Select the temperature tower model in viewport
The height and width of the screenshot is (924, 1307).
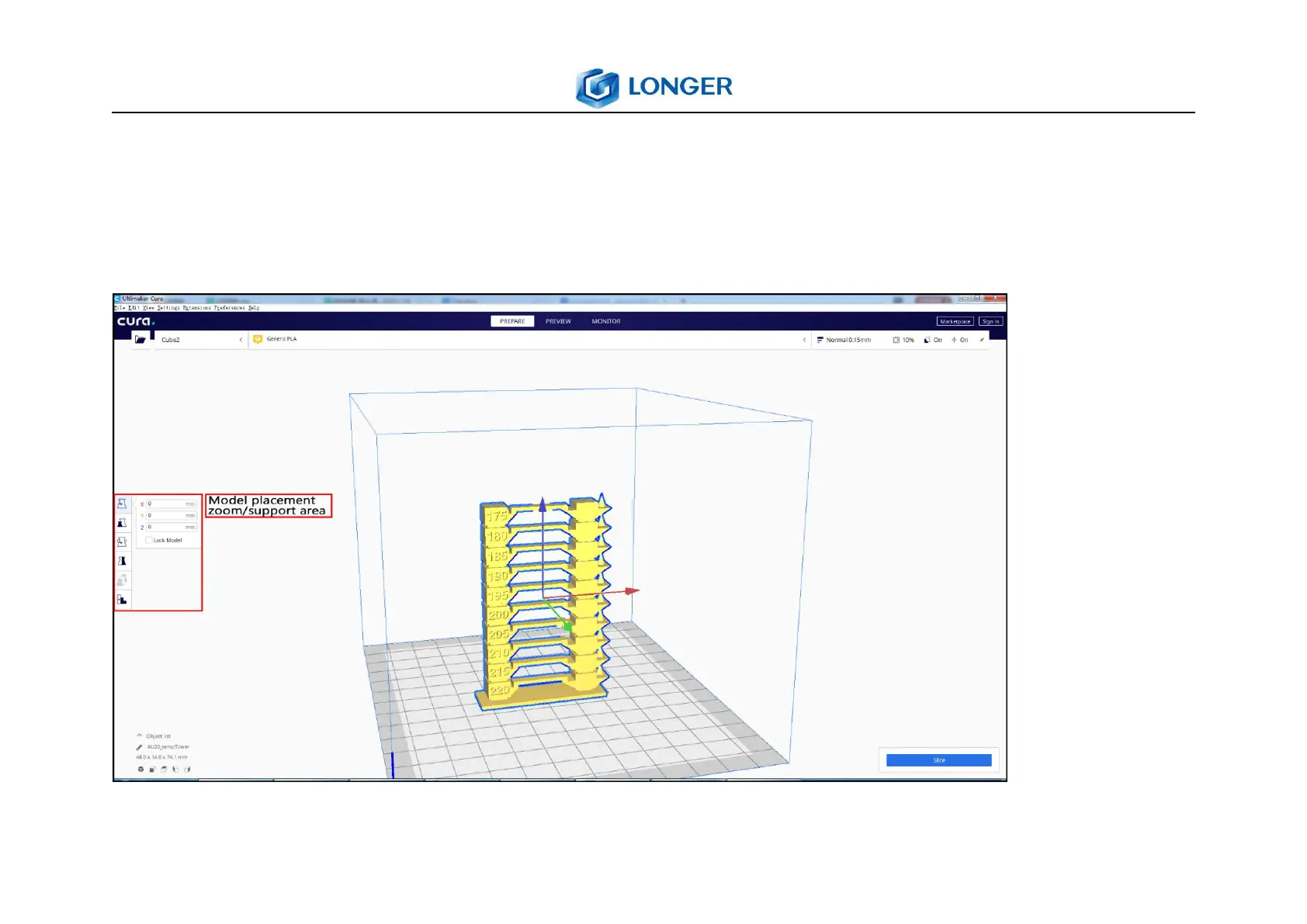(x=543, y=601)
